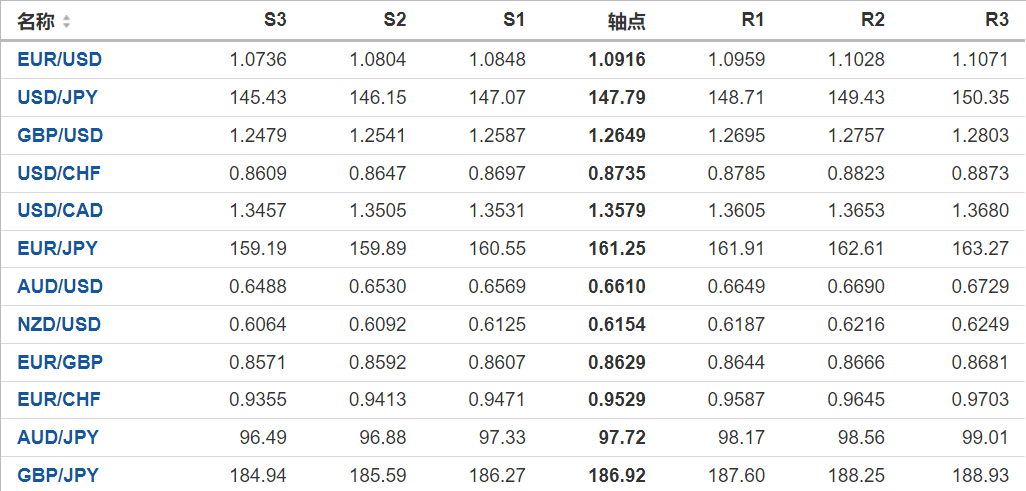Open the GBP/JPY currency pair

(58, 476)
